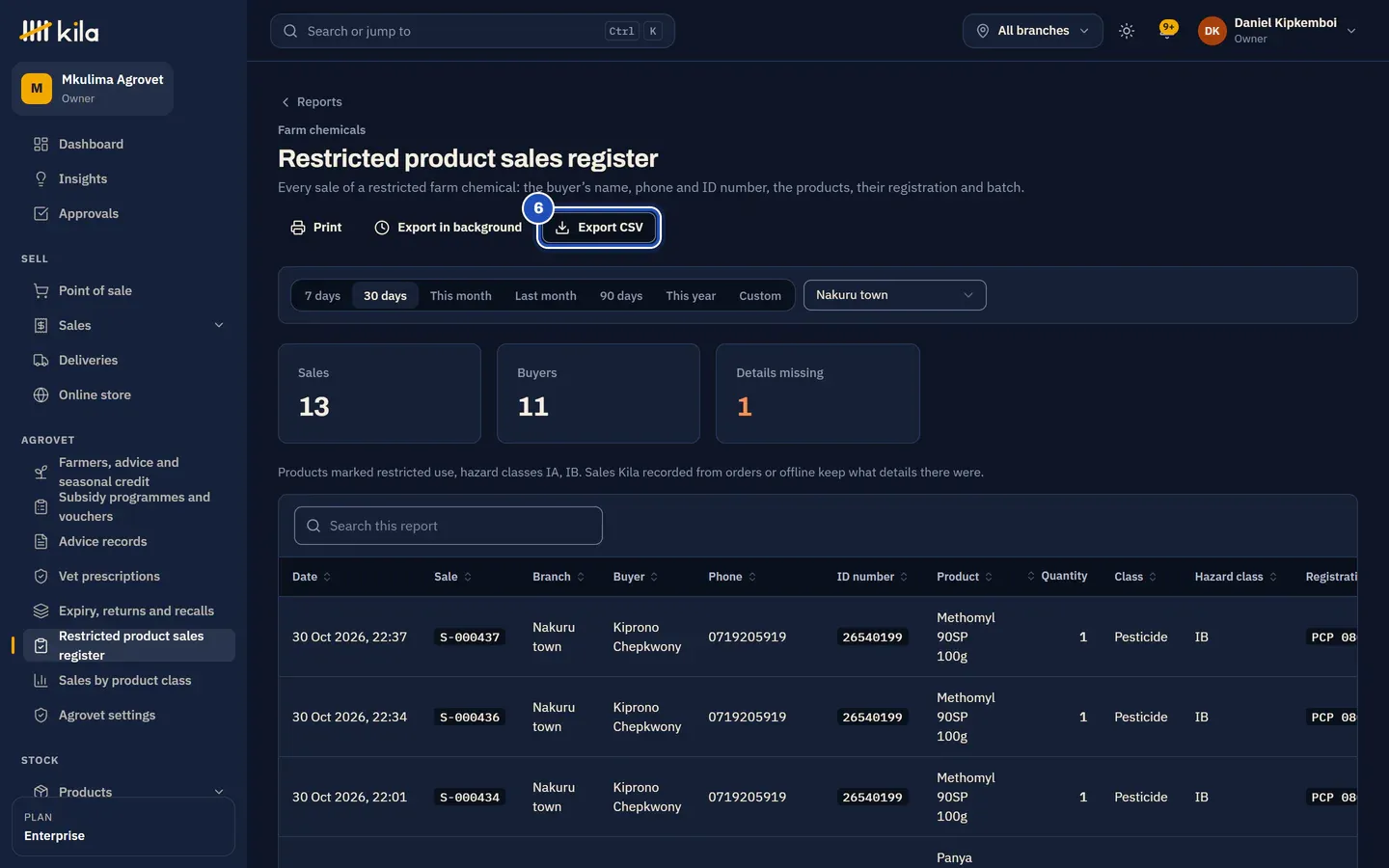Click the DK user avatar
This screenshot has height=868, width=1389.
1212,31
